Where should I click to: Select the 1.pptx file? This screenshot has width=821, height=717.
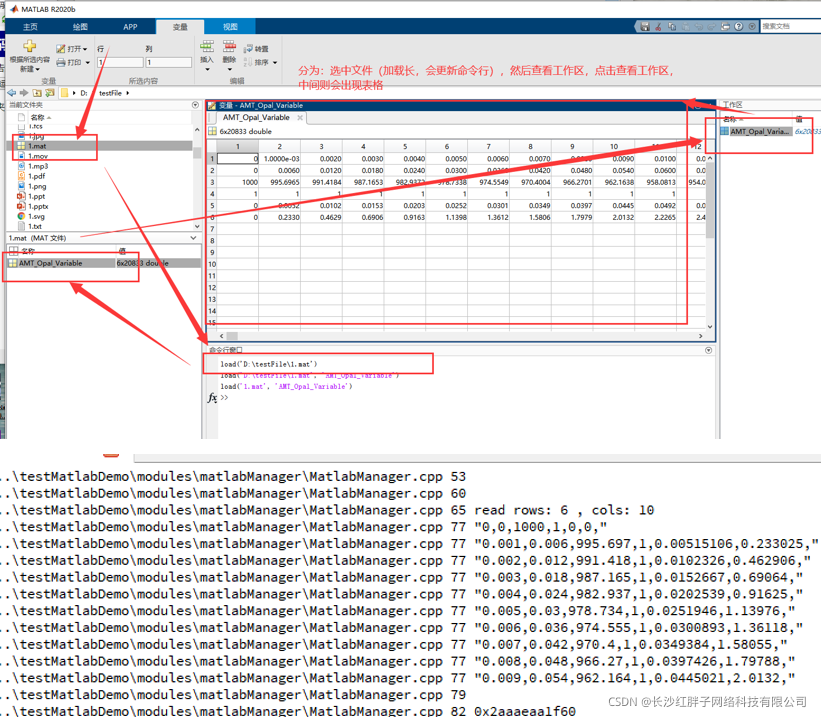pyautogui.click(x=38, y=206)
